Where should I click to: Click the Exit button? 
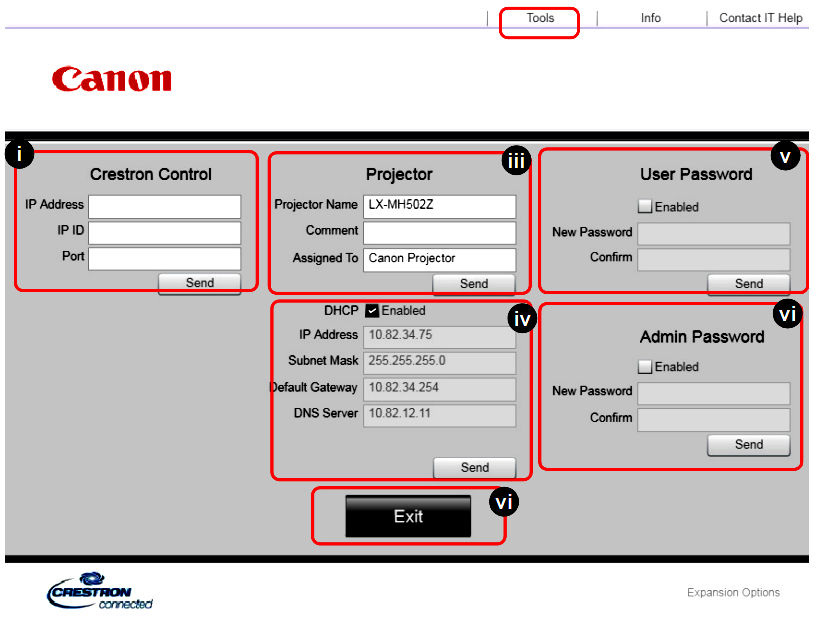[408, 516]
